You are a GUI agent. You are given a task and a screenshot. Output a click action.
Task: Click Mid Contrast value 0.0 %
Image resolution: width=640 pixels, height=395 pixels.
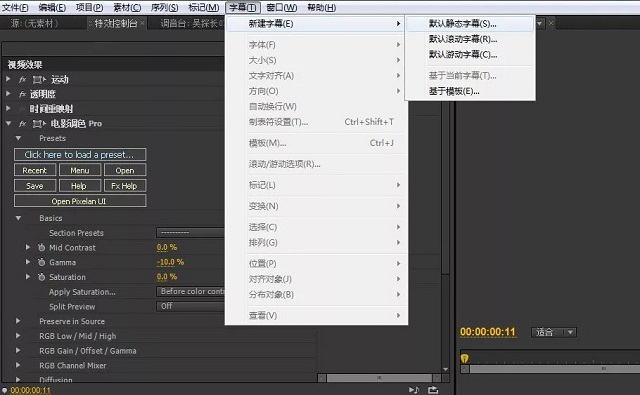click(x=167, y=247)
